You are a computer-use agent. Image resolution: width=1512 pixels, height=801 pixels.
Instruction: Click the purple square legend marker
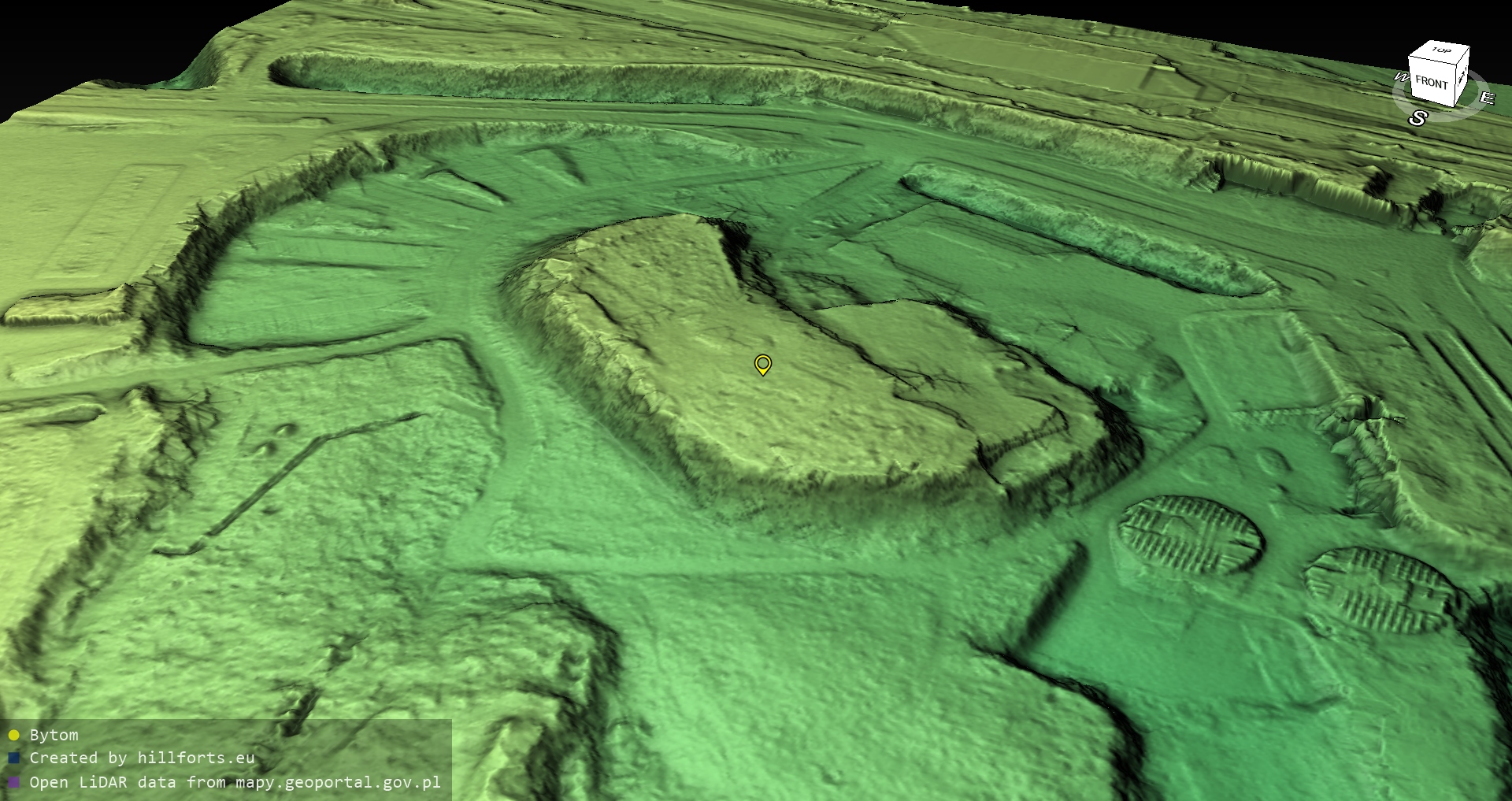point(13,782)
